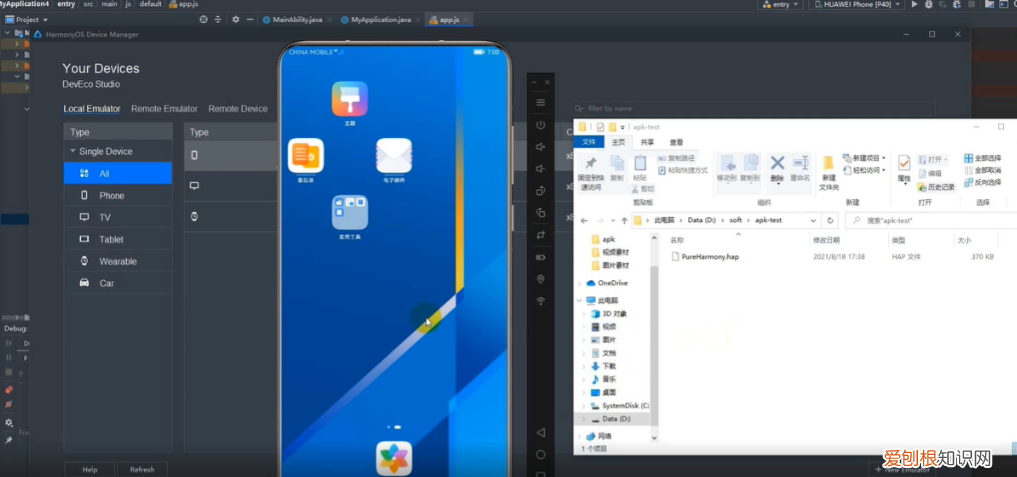The image size is (1017, 477).
Task: Open the HUAWEI Phone P40 device dropdown
Action: click(x=857, y=6)
